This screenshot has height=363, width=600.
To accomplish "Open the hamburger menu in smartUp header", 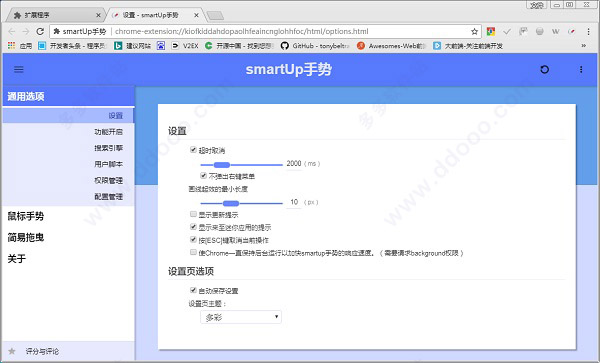I will (19, 69).
